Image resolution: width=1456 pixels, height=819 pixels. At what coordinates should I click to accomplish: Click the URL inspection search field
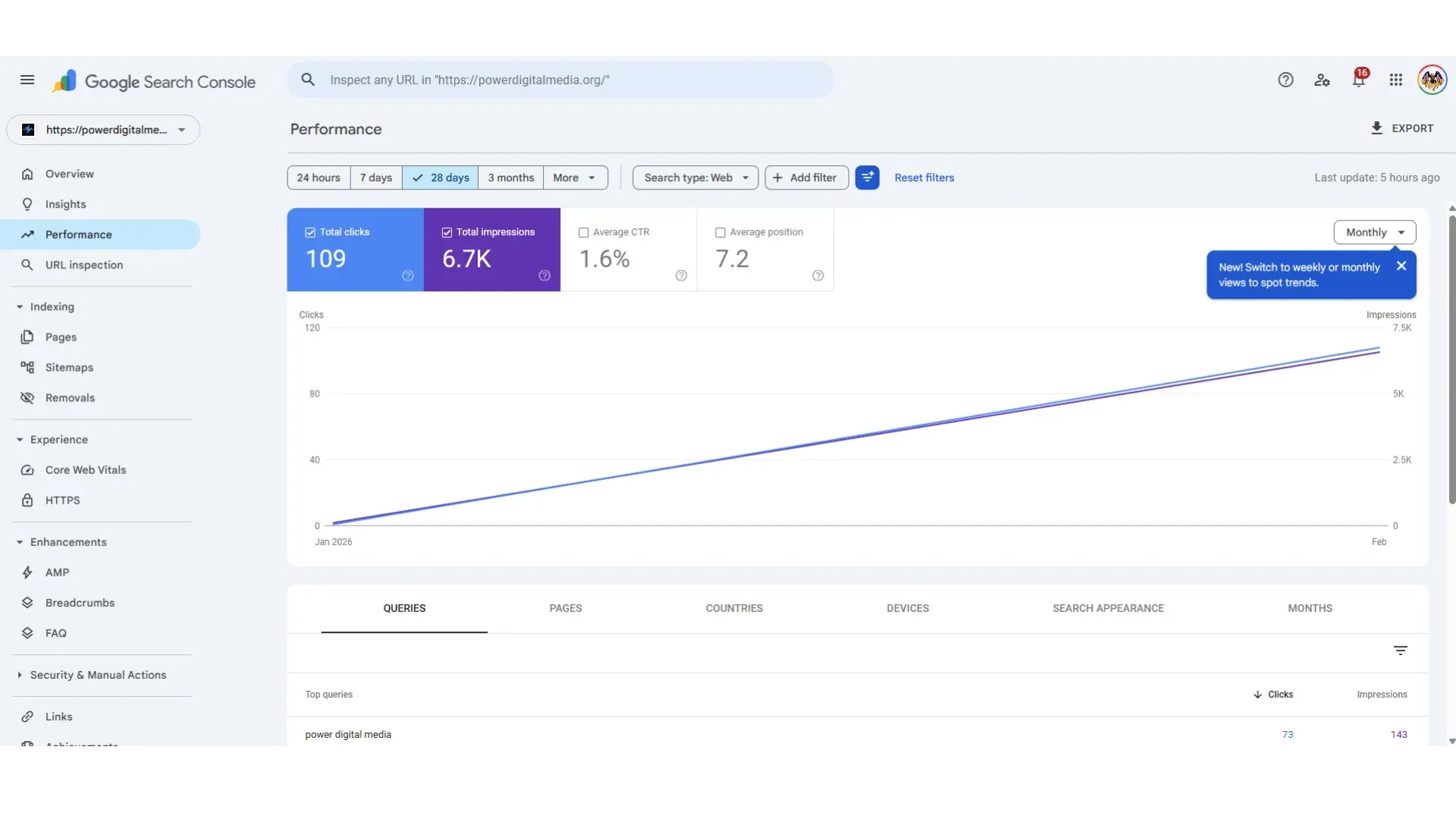pos(561,80)
